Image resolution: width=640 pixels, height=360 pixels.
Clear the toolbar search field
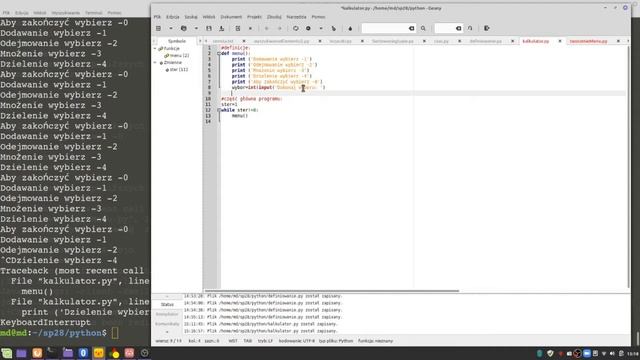coord(411,29)
